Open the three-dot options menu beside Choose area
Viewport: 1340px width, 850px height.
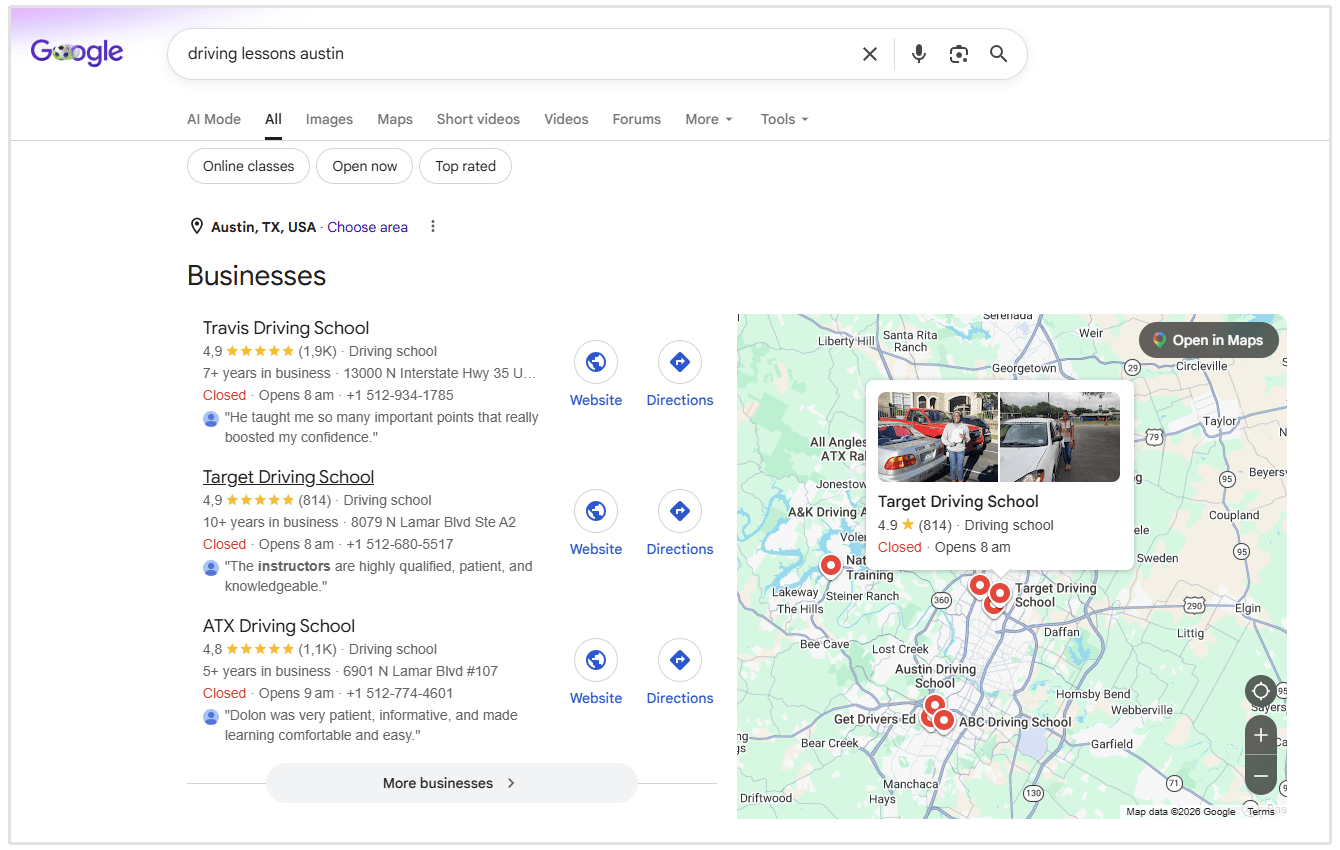pos(433,227)
